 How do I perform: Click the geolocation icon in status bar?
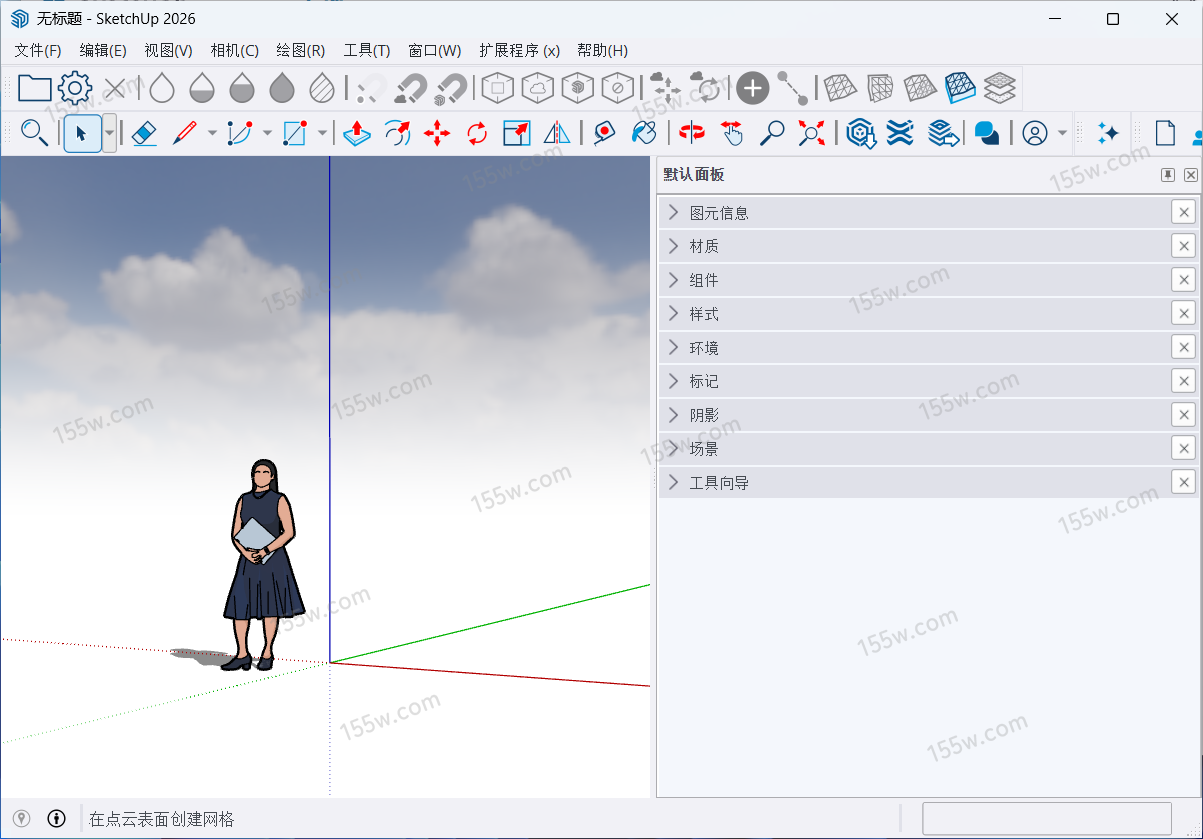tap(21, 818)
